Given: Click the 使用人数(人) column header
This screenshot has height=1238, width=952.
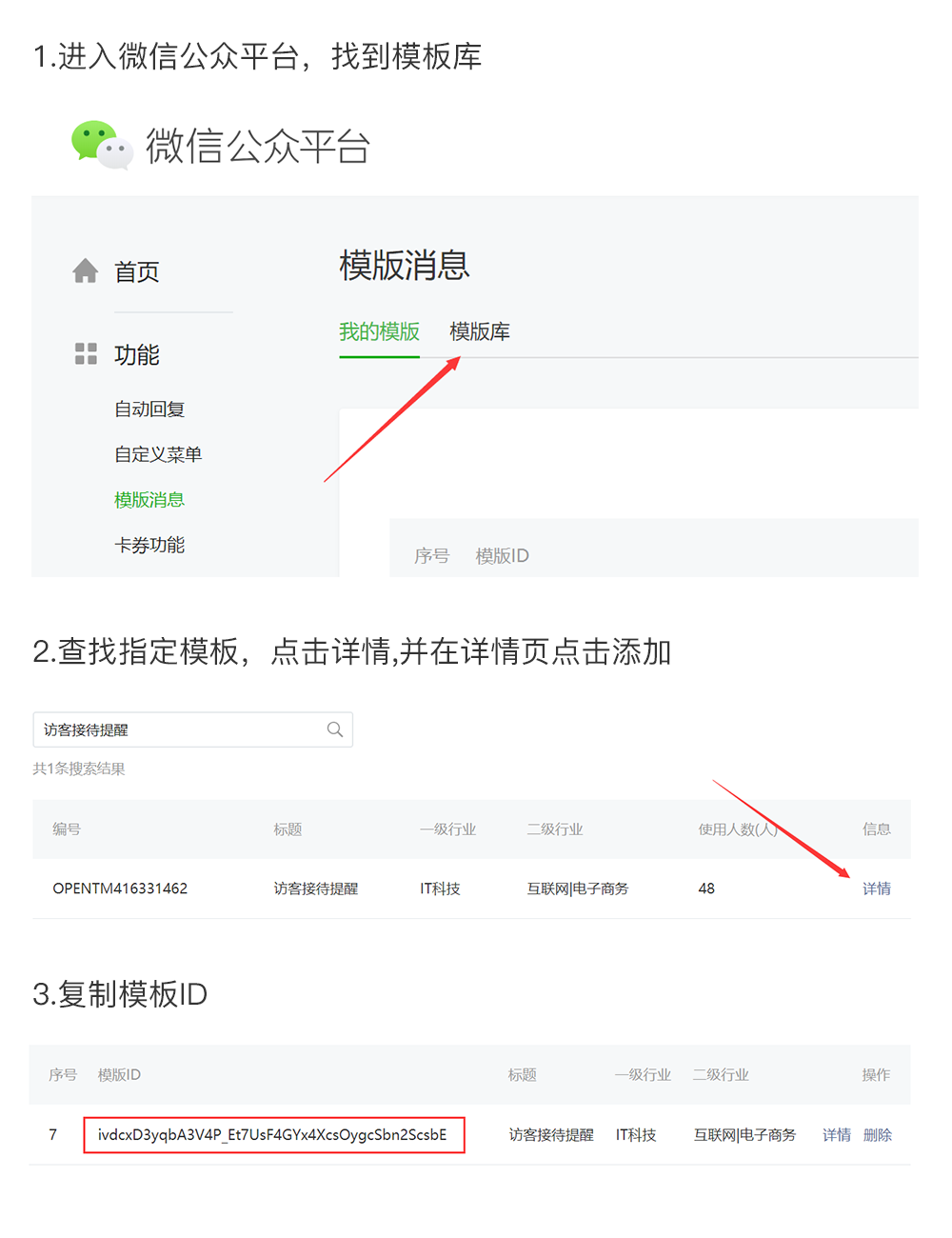Looking at the screenshot, I should (738, 829).
